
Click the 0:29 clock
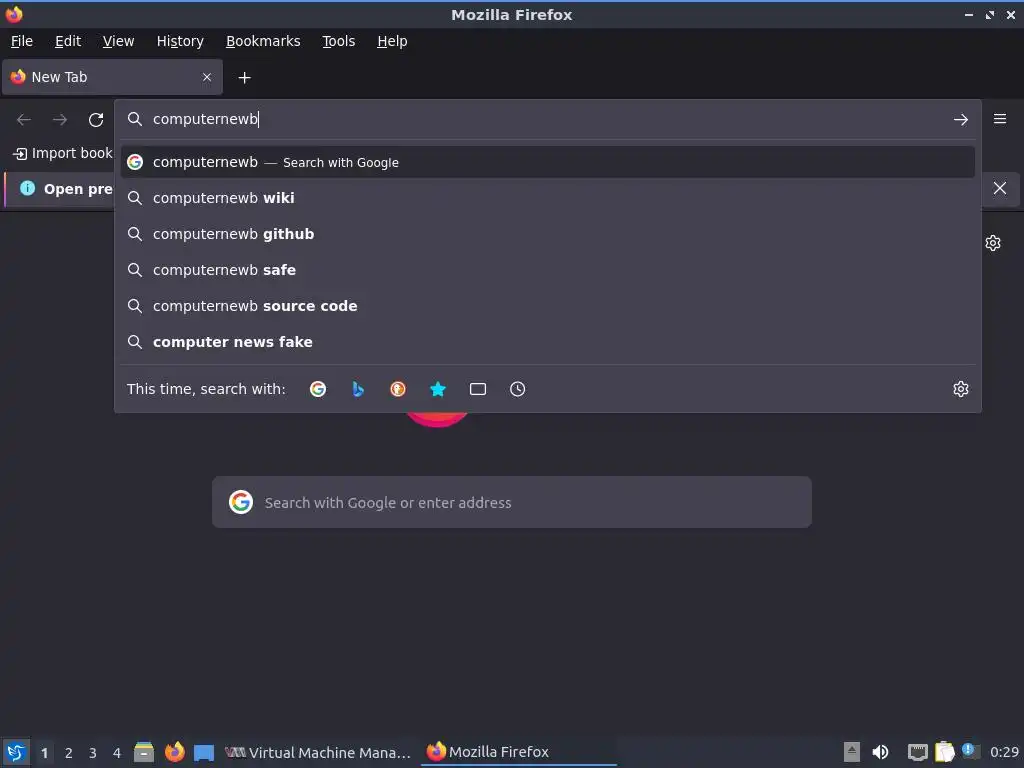1004,752
